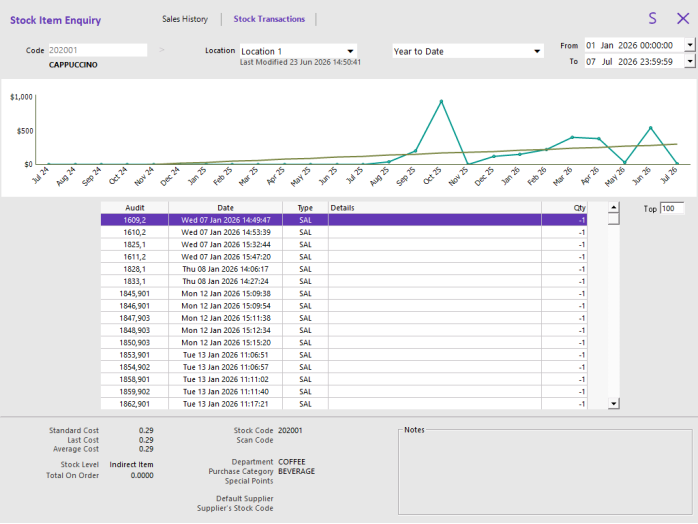Screen dimensions: 698x524
Task: Click the Last Modified timestamp text
Action: [300, 62]
